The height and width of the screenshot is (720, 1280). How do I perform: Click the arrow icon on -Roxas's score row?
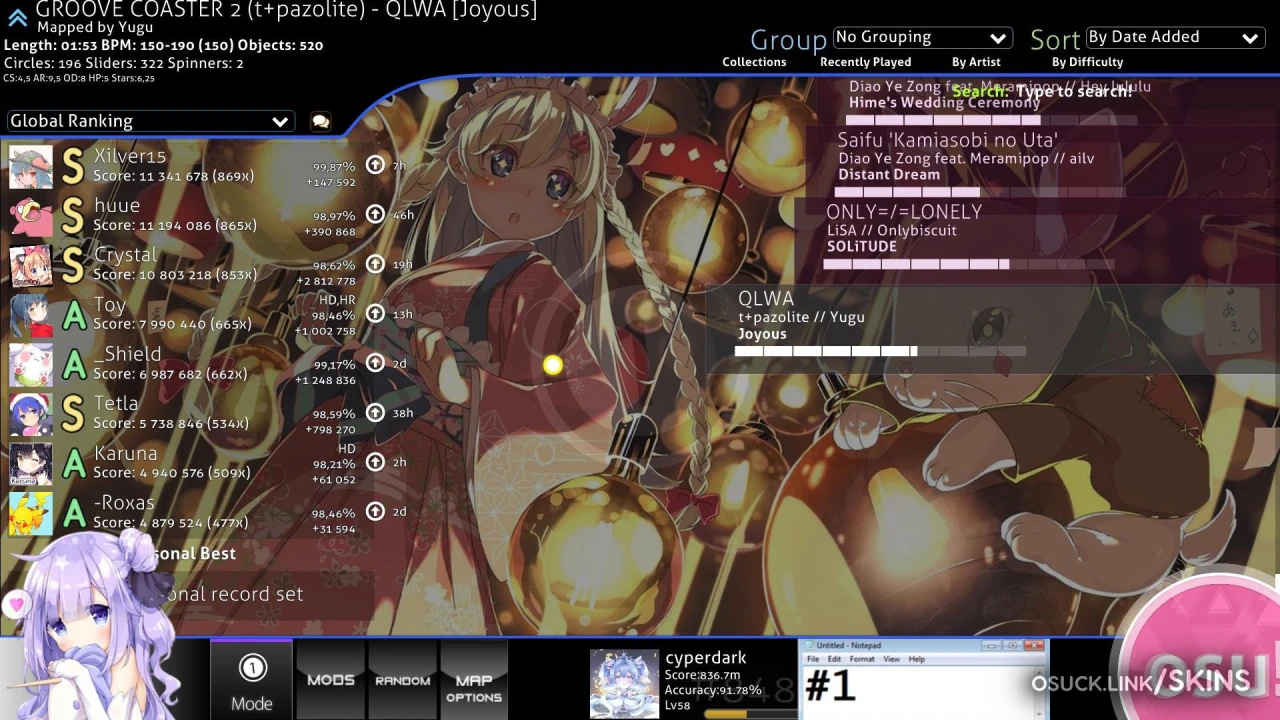coord(375,511)
